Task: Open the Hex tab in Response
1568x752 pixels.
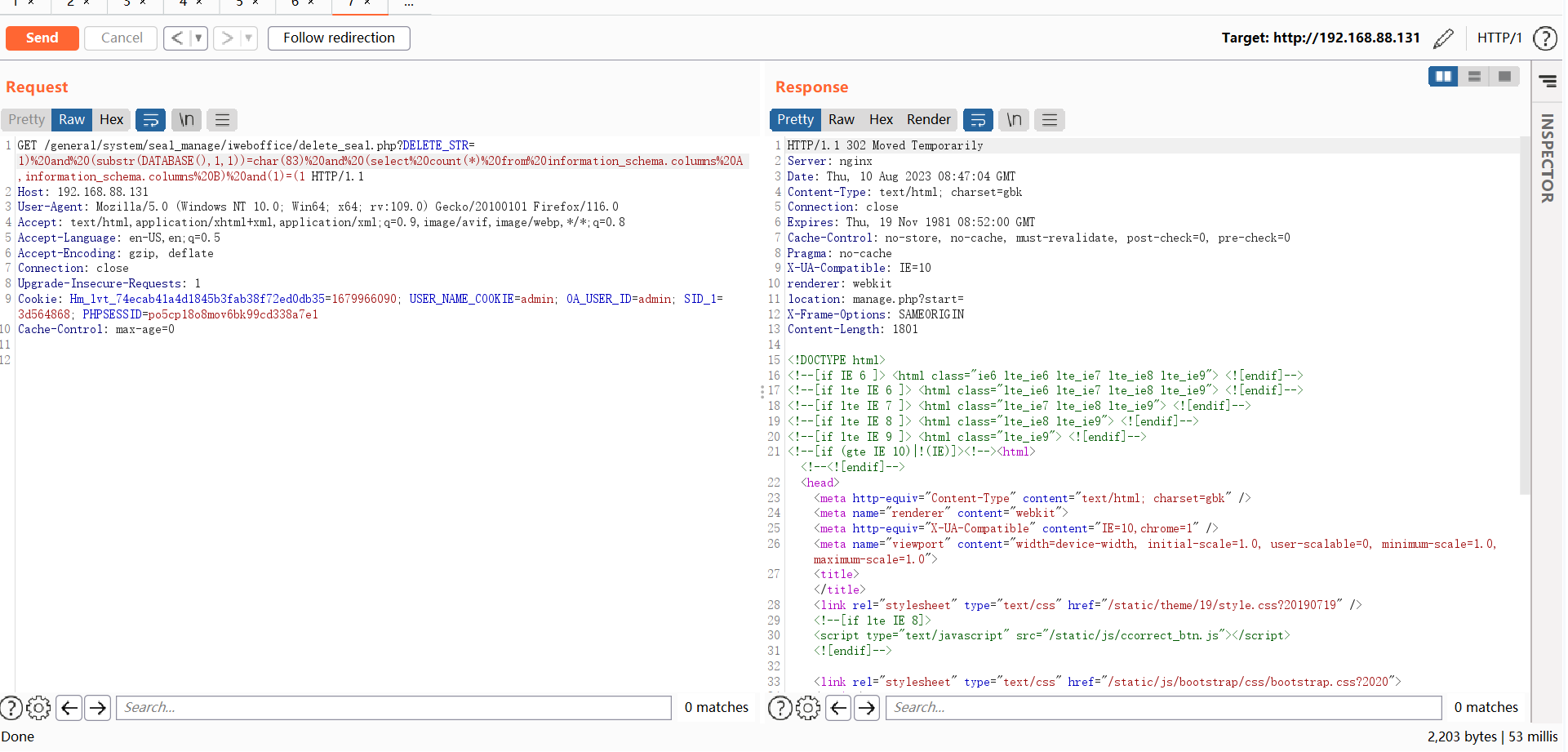Action: pyautogui.click(x=881, y=120)
